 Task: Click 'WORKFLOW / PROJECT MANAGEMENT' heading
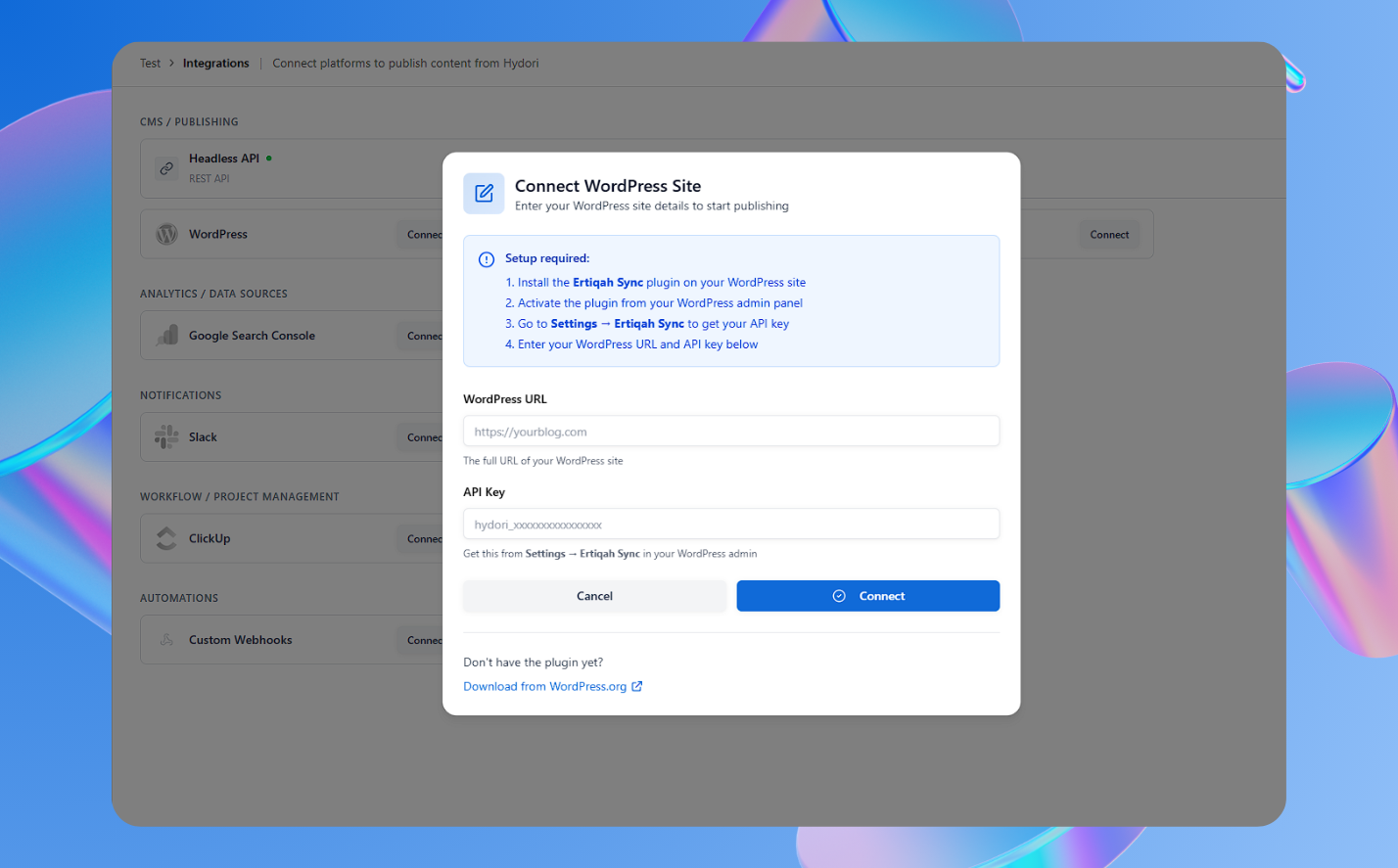click(x=240, y=497)
